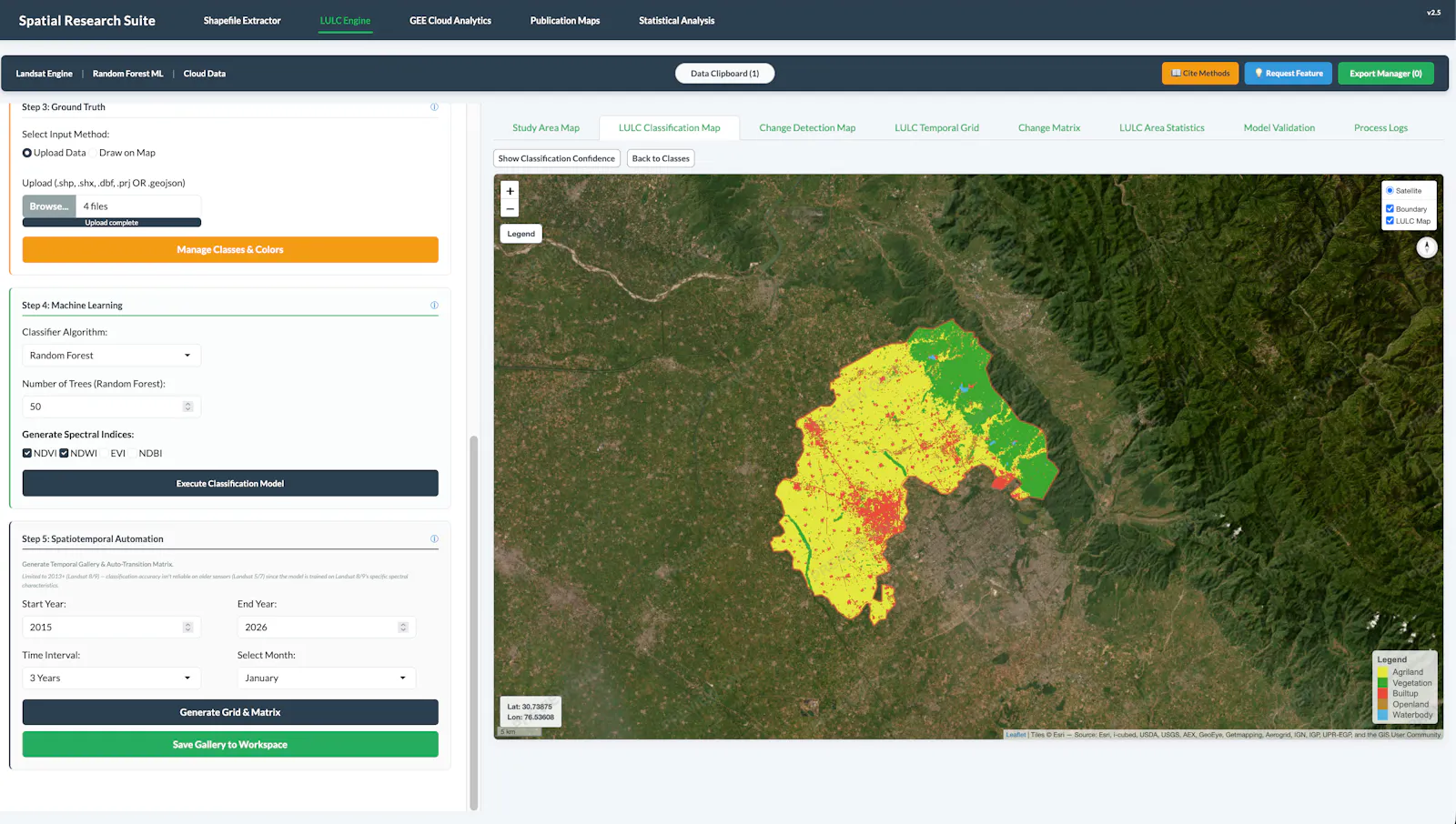
Task: Uncheck the NDWI spectral index
Action: [64, 453]
